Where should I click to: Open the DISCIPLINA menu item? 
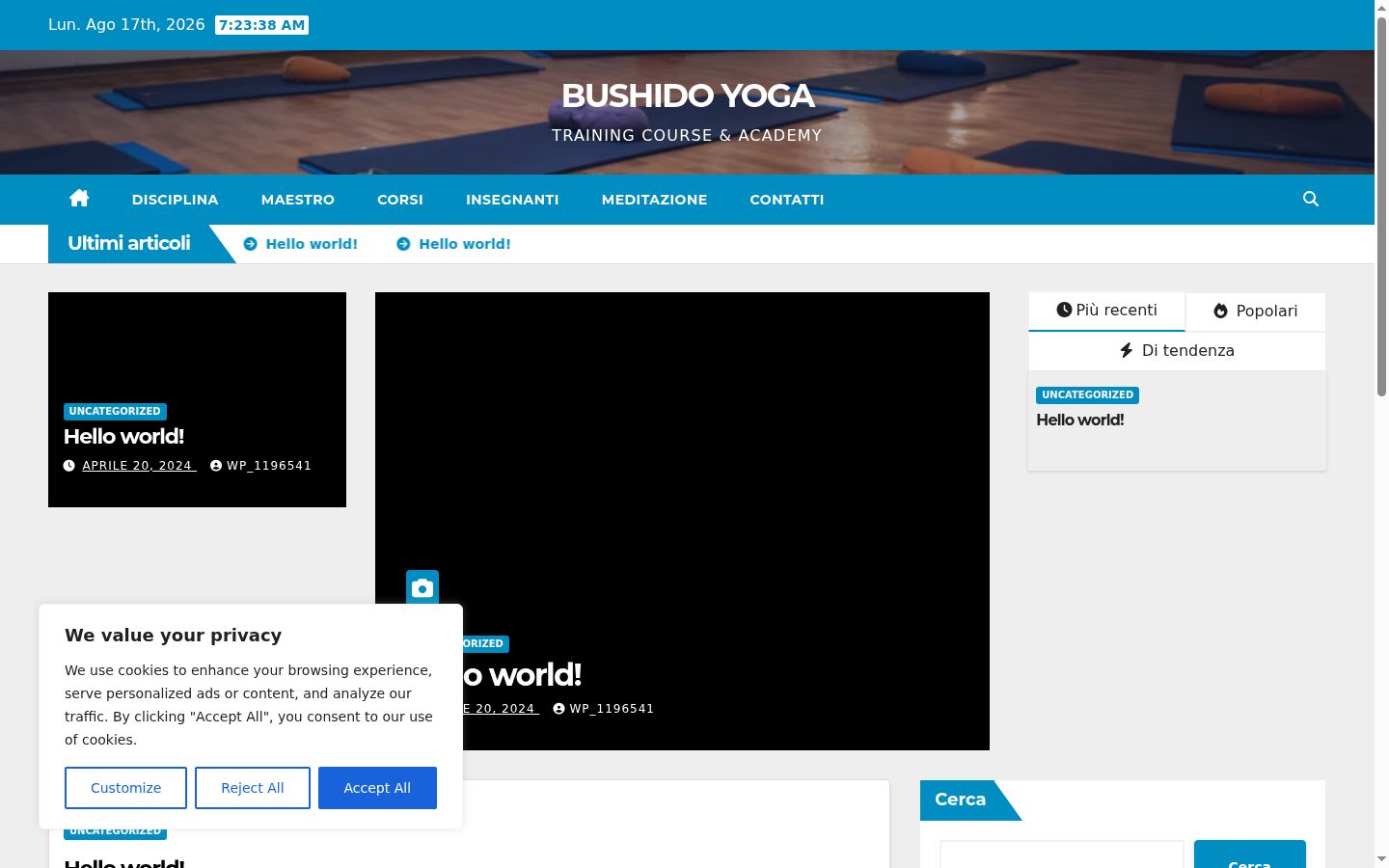click(x=176, y=200)
